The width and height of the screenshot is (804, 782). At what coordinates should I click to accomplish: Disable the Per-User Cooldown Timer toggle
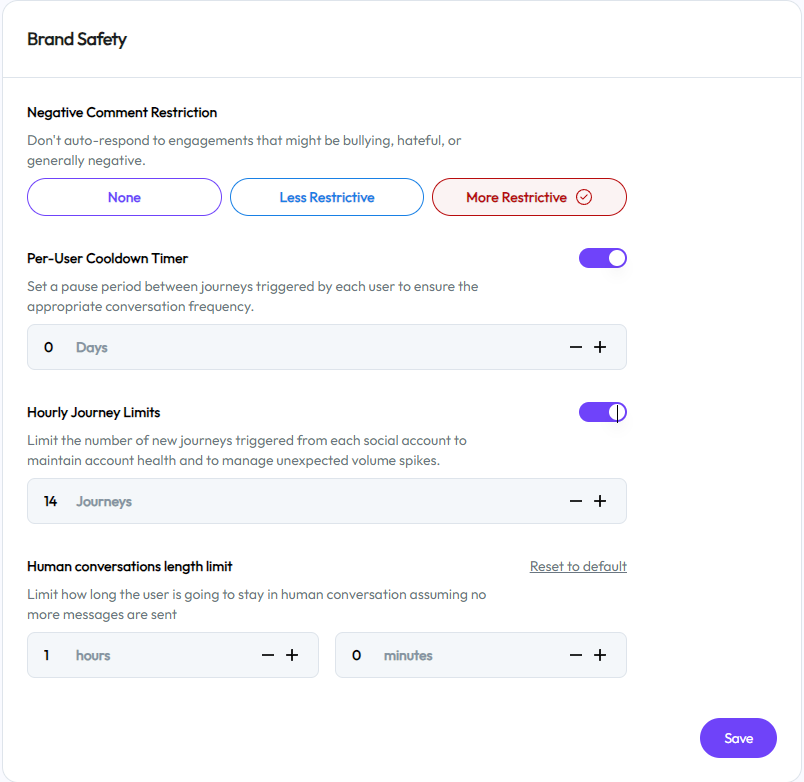[603, 258]
